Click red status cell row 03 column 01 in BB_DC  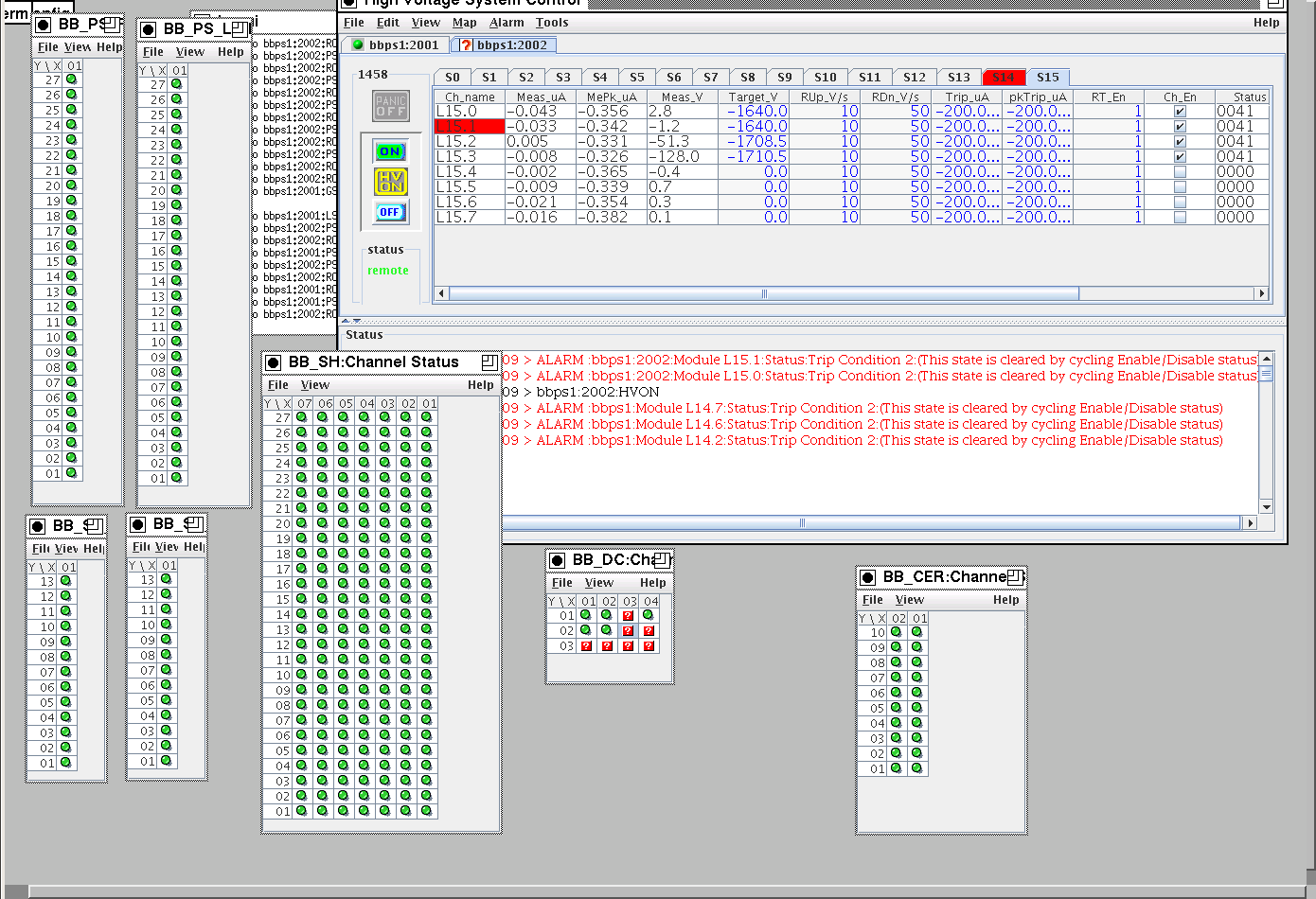tap(586, 646)
